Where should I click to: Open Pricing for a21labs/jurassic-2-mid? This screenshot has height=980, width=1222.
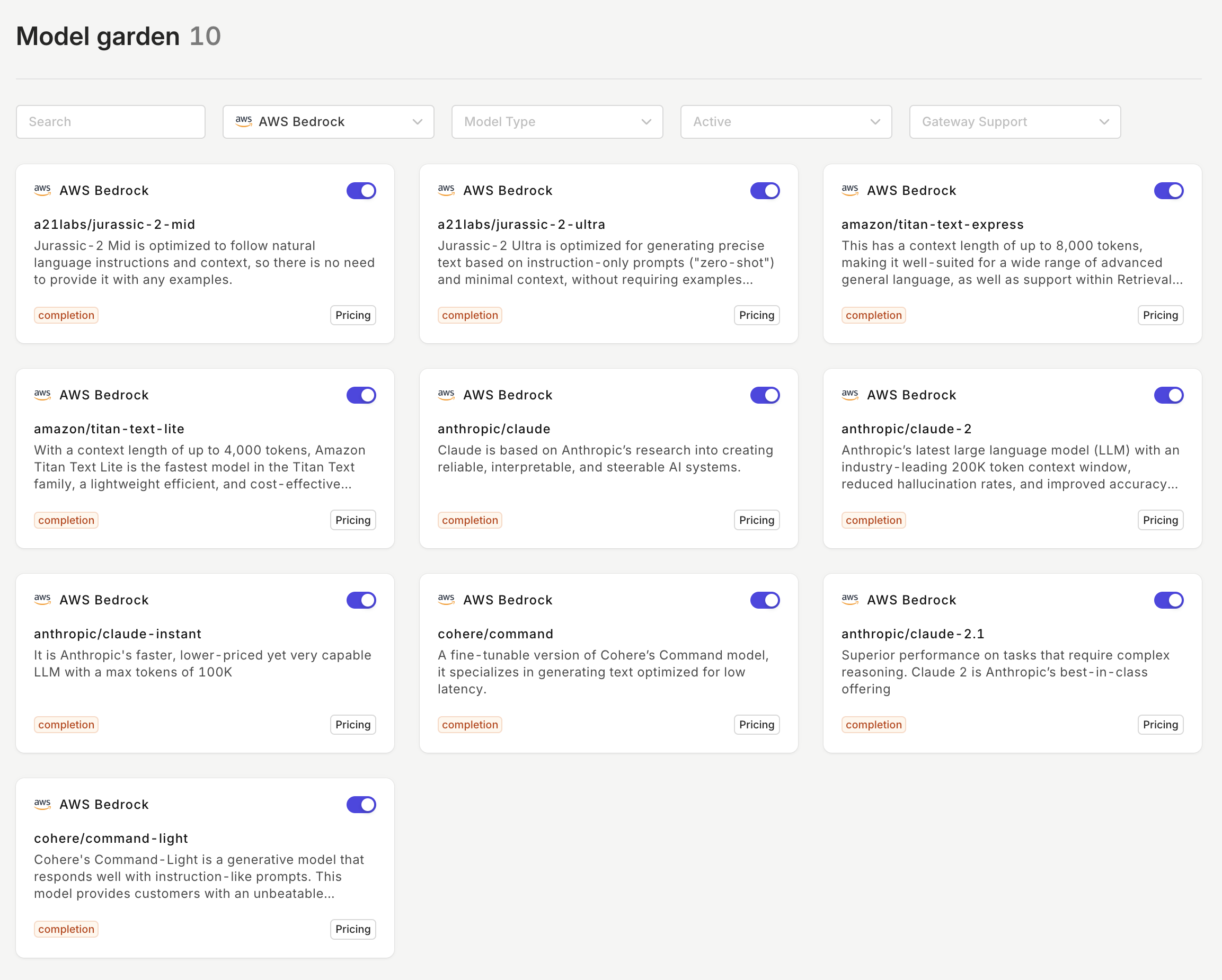tap(352, 316)
